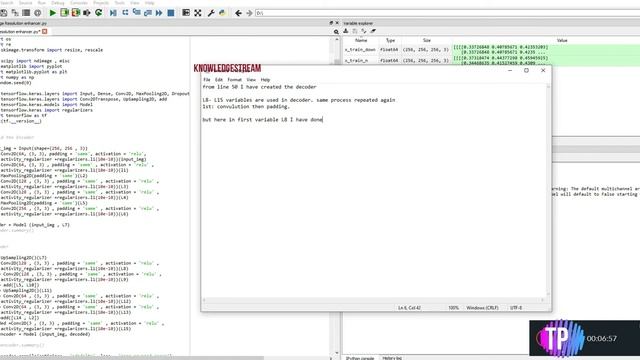This screenshot has height=360, width=640.
Task: Click the @ symbol finder toolbar icon
Action: tap(38, 13)
